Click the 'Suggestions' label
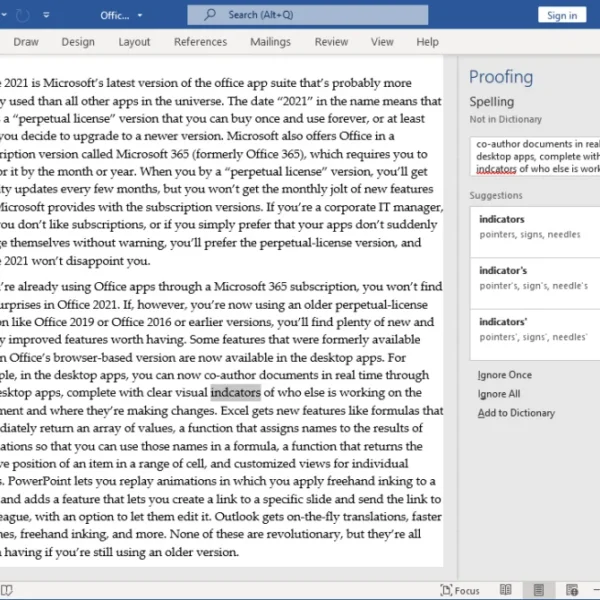This screenshot has width=600, height=600. tap(496, 196)
